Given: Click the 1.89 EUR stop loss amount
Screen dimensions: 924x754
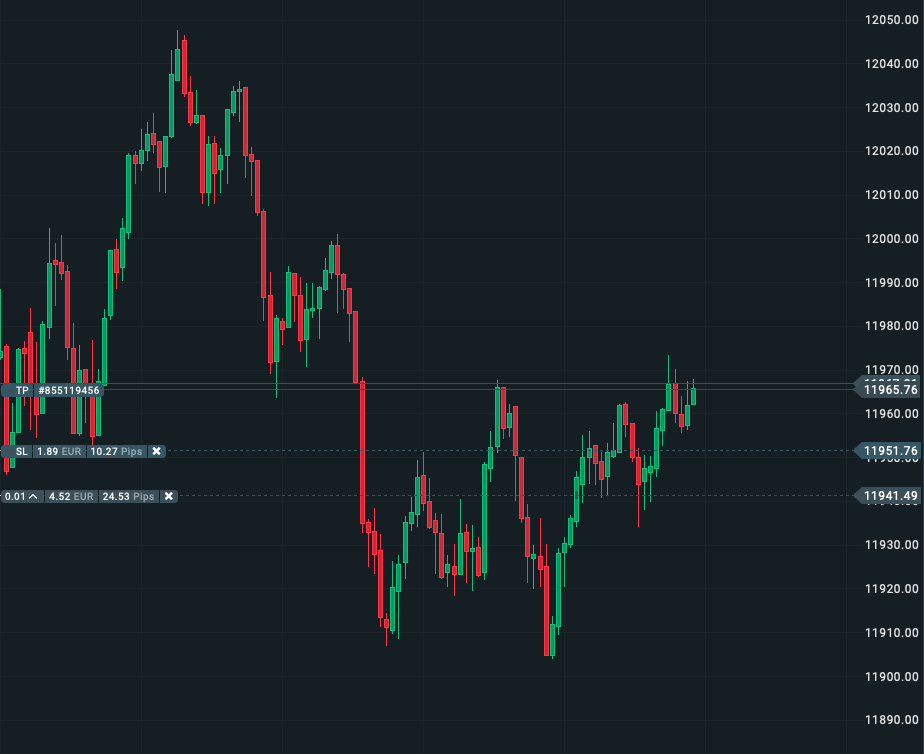Looking at the screenshot, I should tap(58, 452).
